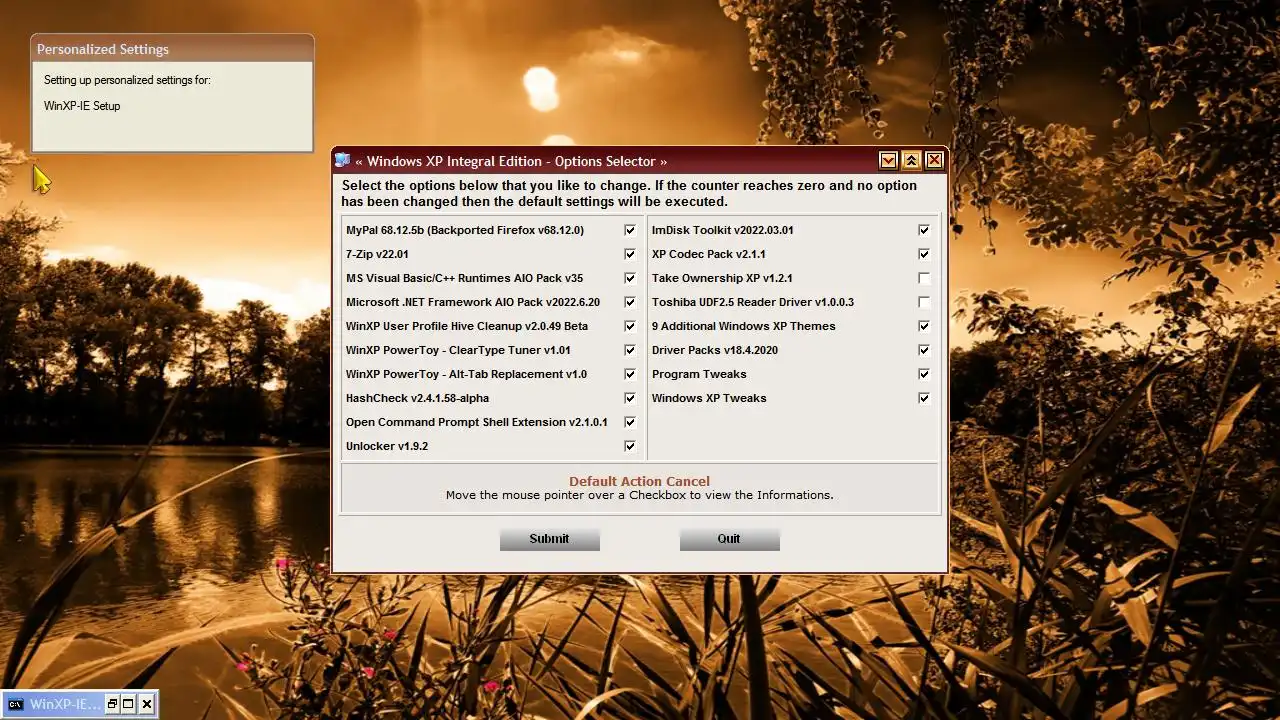The height and width of the screenshot is (720, 1280).
Task: Close the WinXP-IE taskbar window
Action: click(147, 704)
